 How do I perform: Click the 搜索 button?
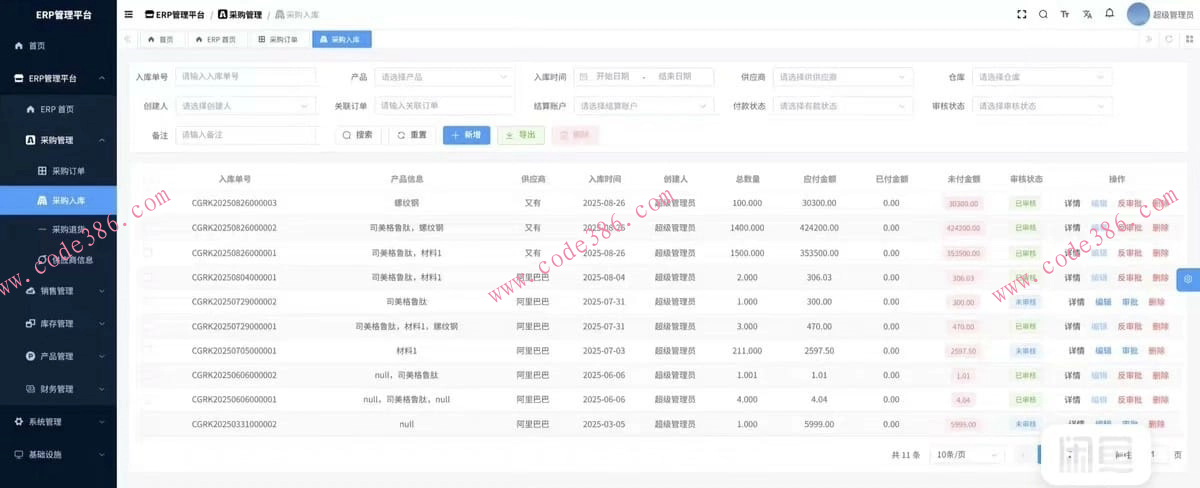coord(357,134)
